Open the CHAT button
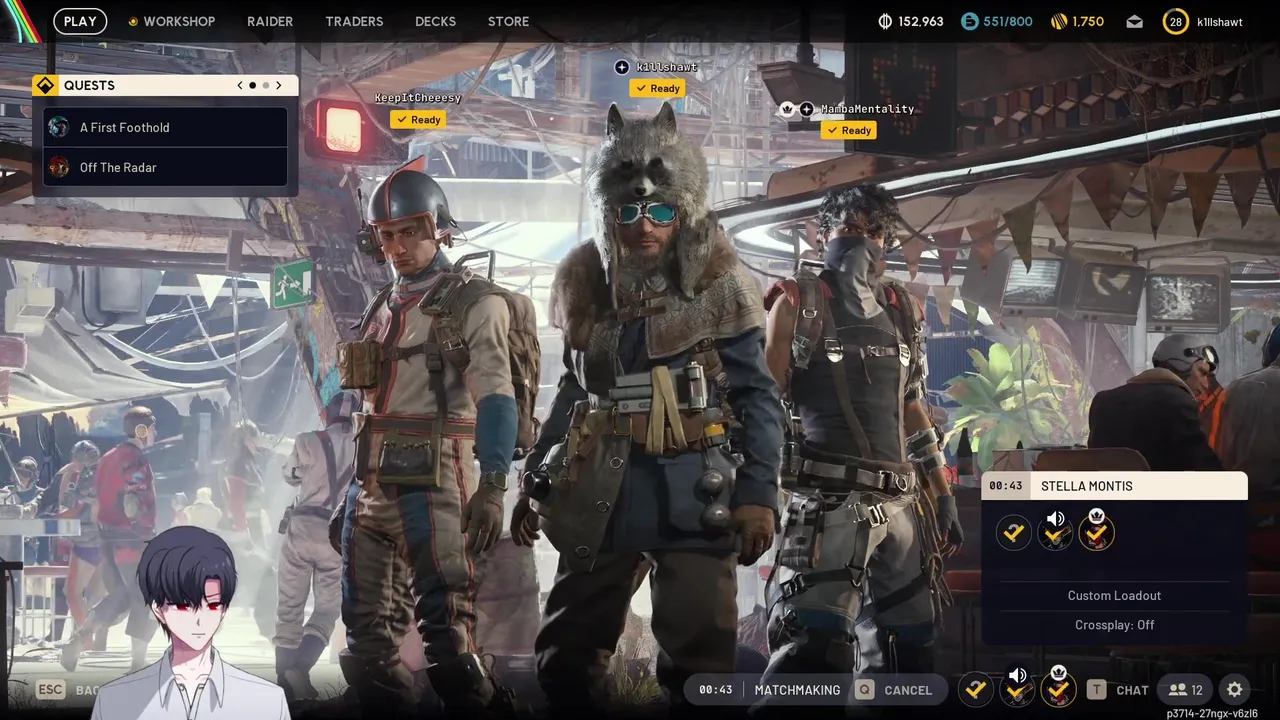Image resolution: width=1280 pixels, height=720 pixels. tap(1132, 690)
